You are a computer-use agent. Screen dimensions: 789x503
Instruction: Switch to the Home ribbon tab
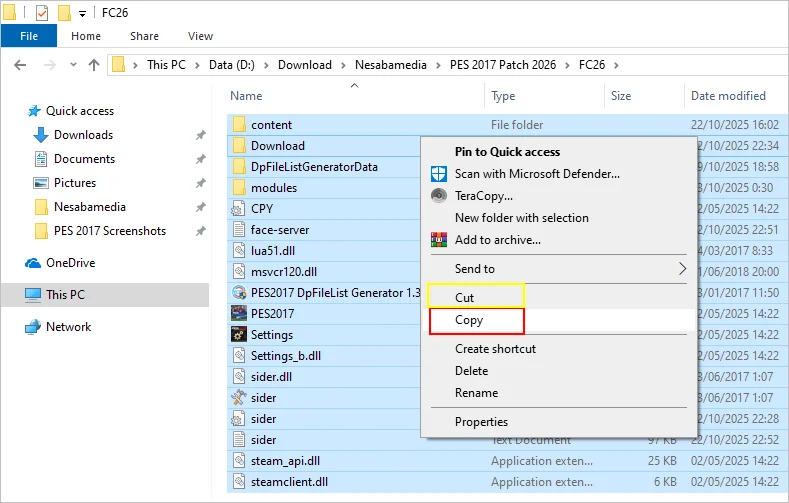[x=86, y=36]
